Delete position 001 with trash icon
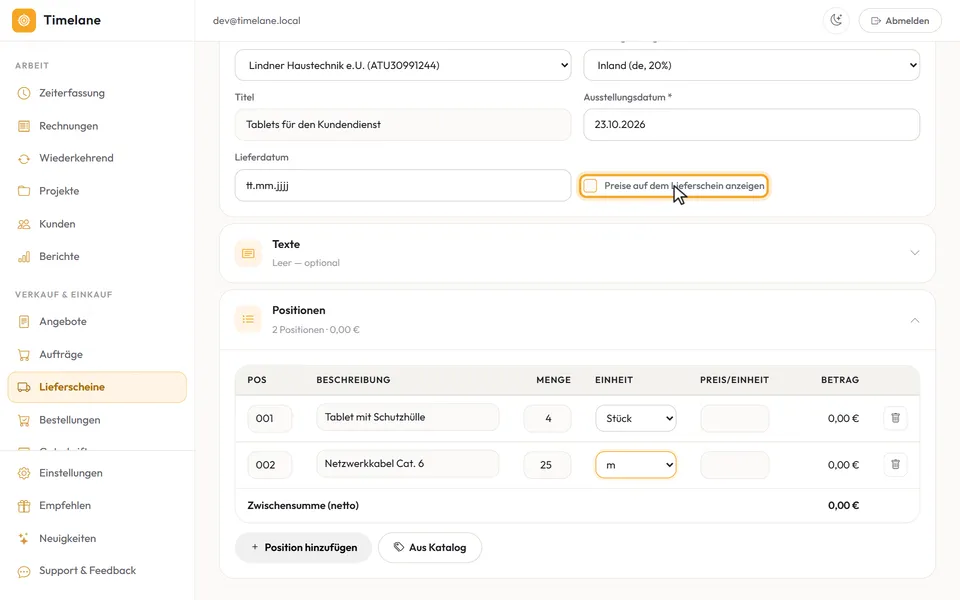The image size is (960, 600). (895, 418)
